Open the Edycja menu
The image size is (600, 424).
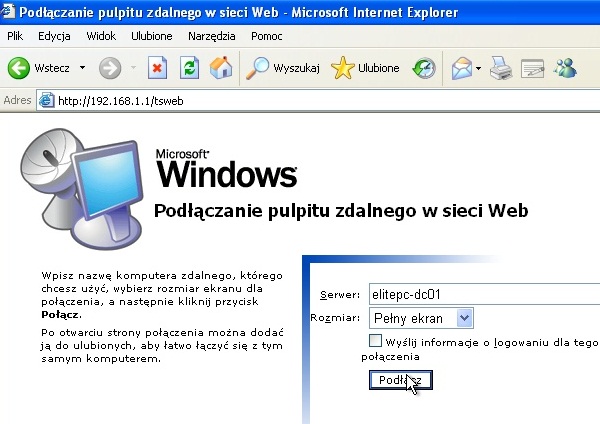click(x=54, y=36)
